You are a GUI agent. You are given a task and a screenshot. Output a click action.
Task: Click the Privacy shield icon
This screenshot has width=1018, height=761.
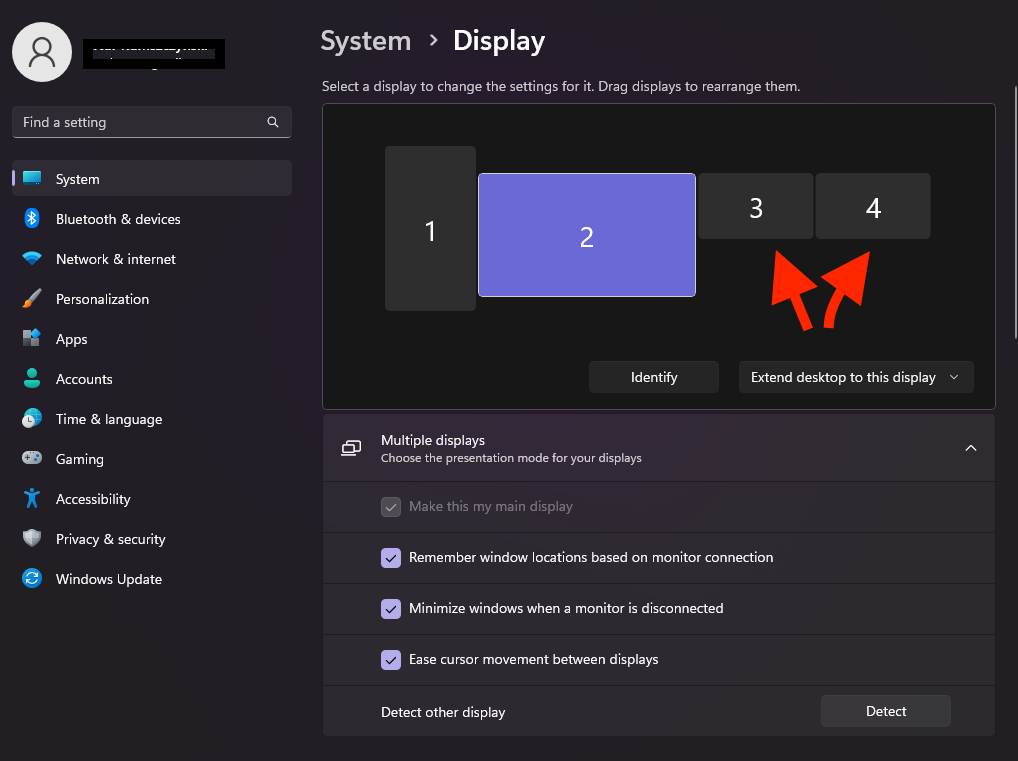point(32,538)
